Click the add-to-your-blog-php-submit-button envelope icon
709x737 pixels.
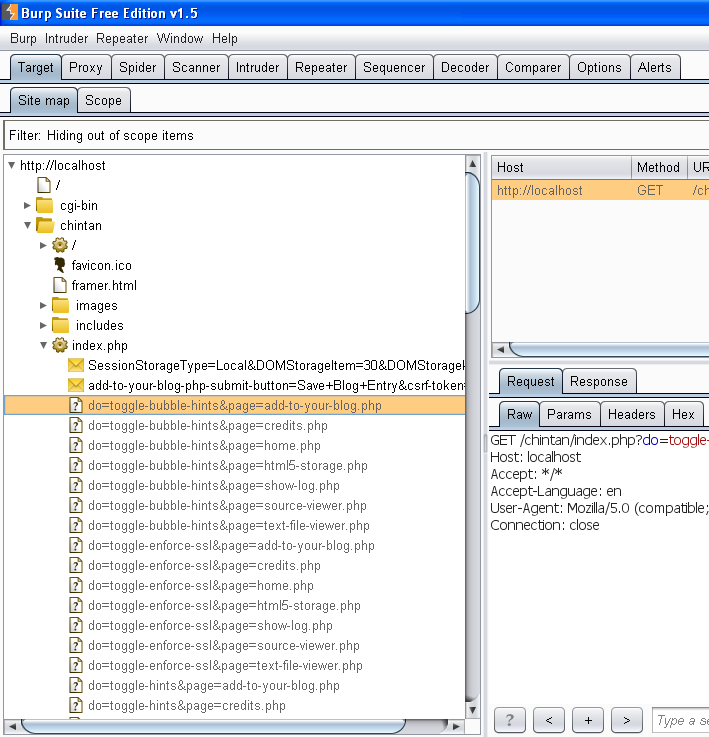(x=76, y=385)
